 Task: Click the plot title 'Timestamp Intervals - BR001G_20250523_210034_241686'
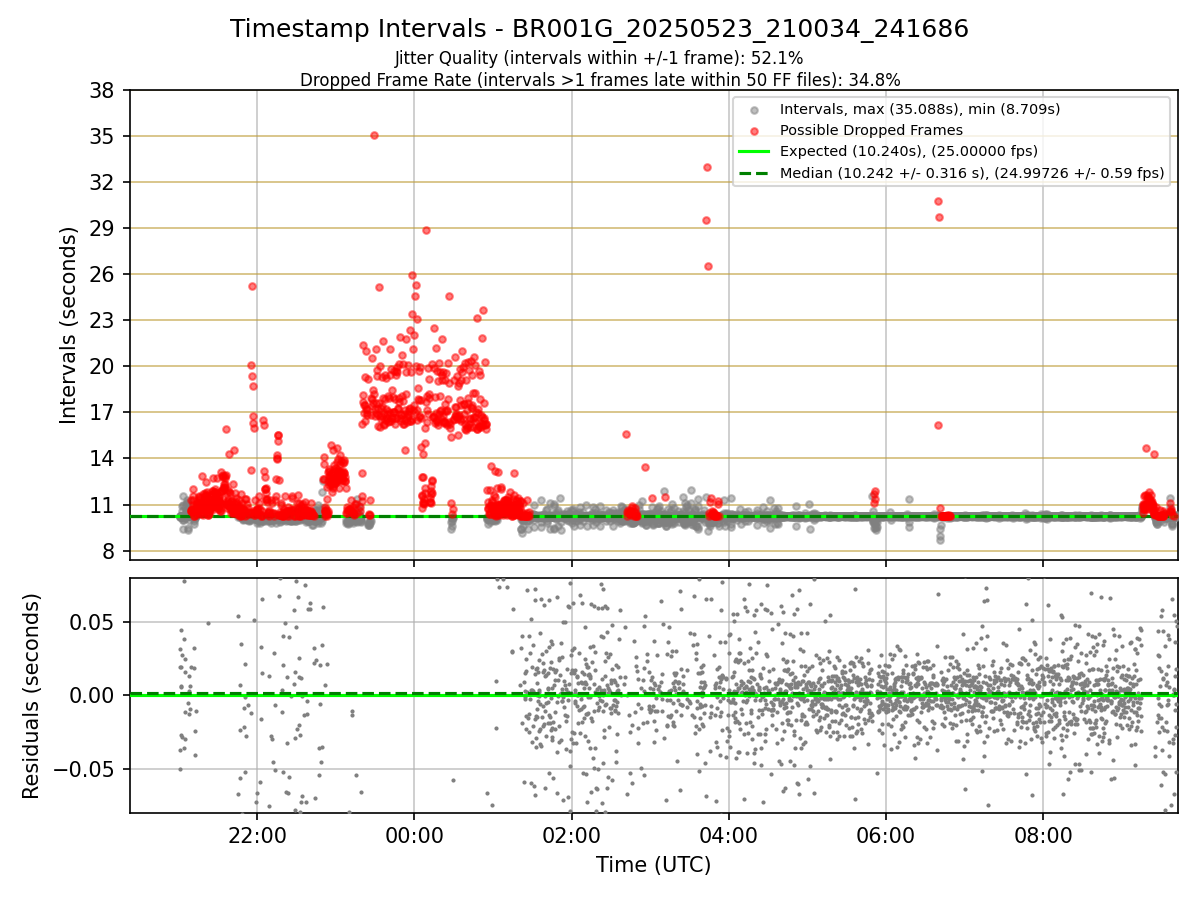pyautogui.click(x=599, y=29)
